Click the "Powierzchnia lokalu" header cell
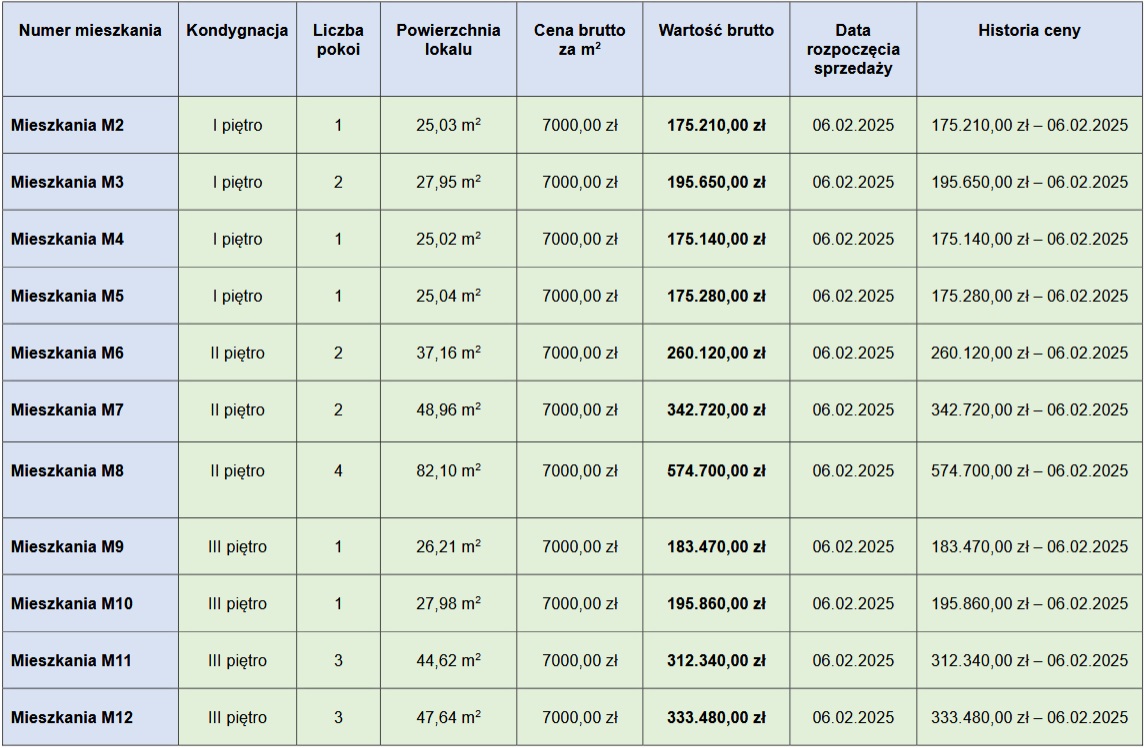Image resolution: width=1145 pixels, height=748 pixels. (x=448, y=40)
